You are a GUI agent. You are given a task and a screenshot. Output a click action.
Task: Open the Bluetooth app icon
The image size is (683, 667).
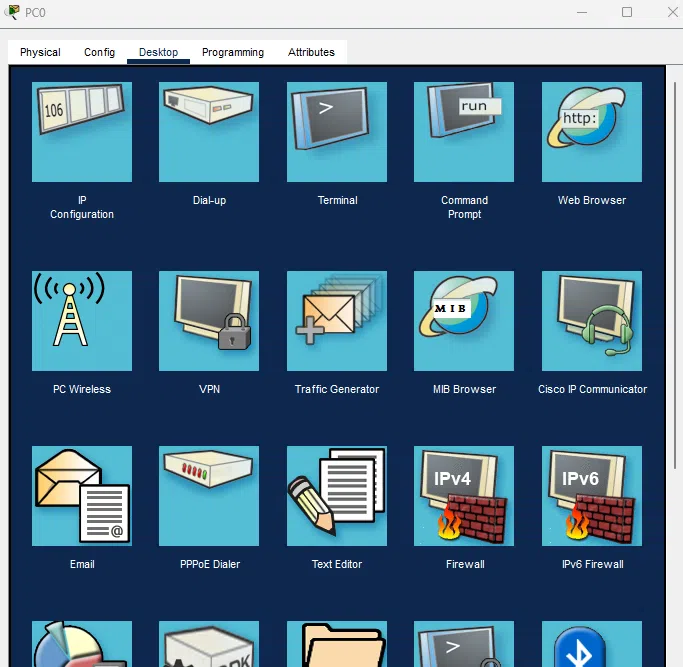[x=592, y=644]
